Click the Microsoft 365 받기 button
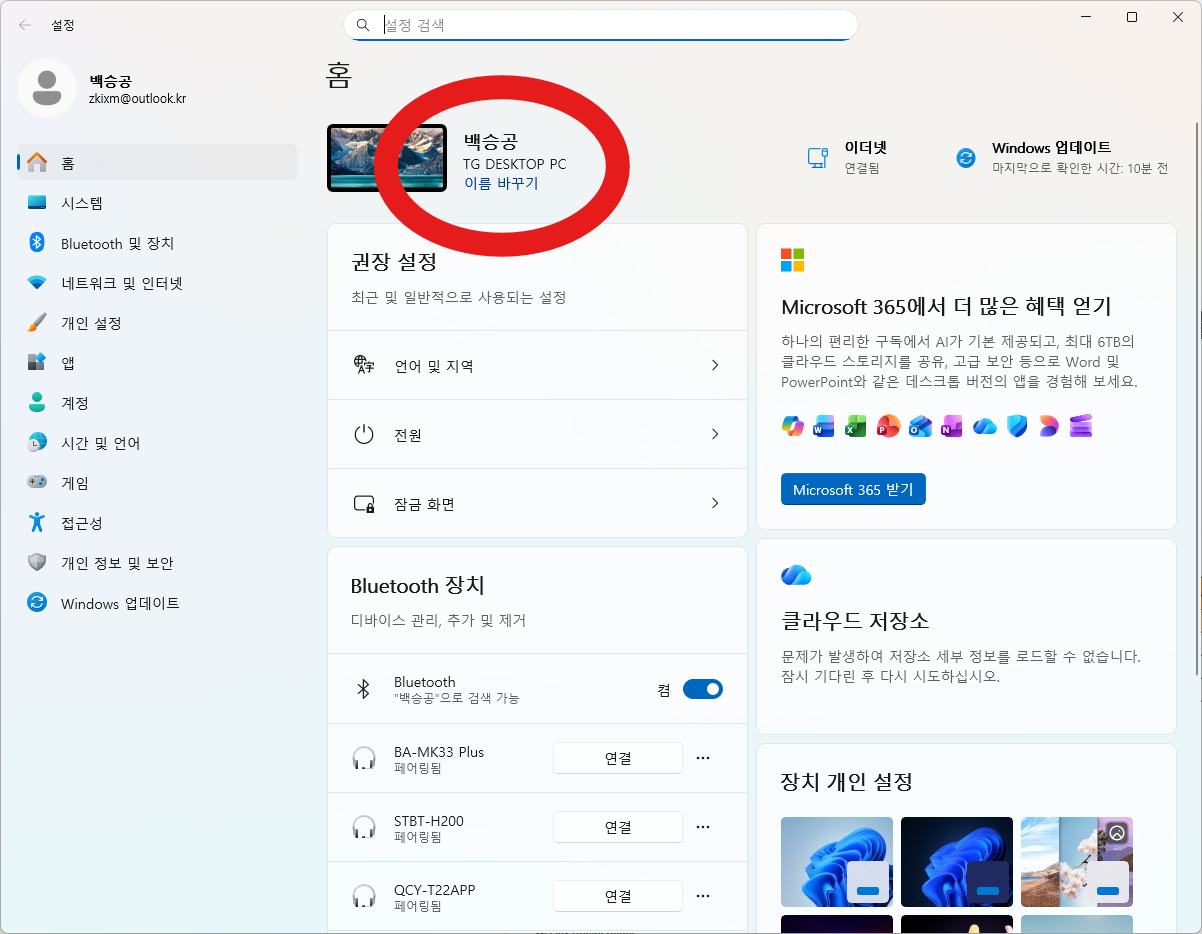Screen dimensions: 1202x934 [x=853, y=490]
